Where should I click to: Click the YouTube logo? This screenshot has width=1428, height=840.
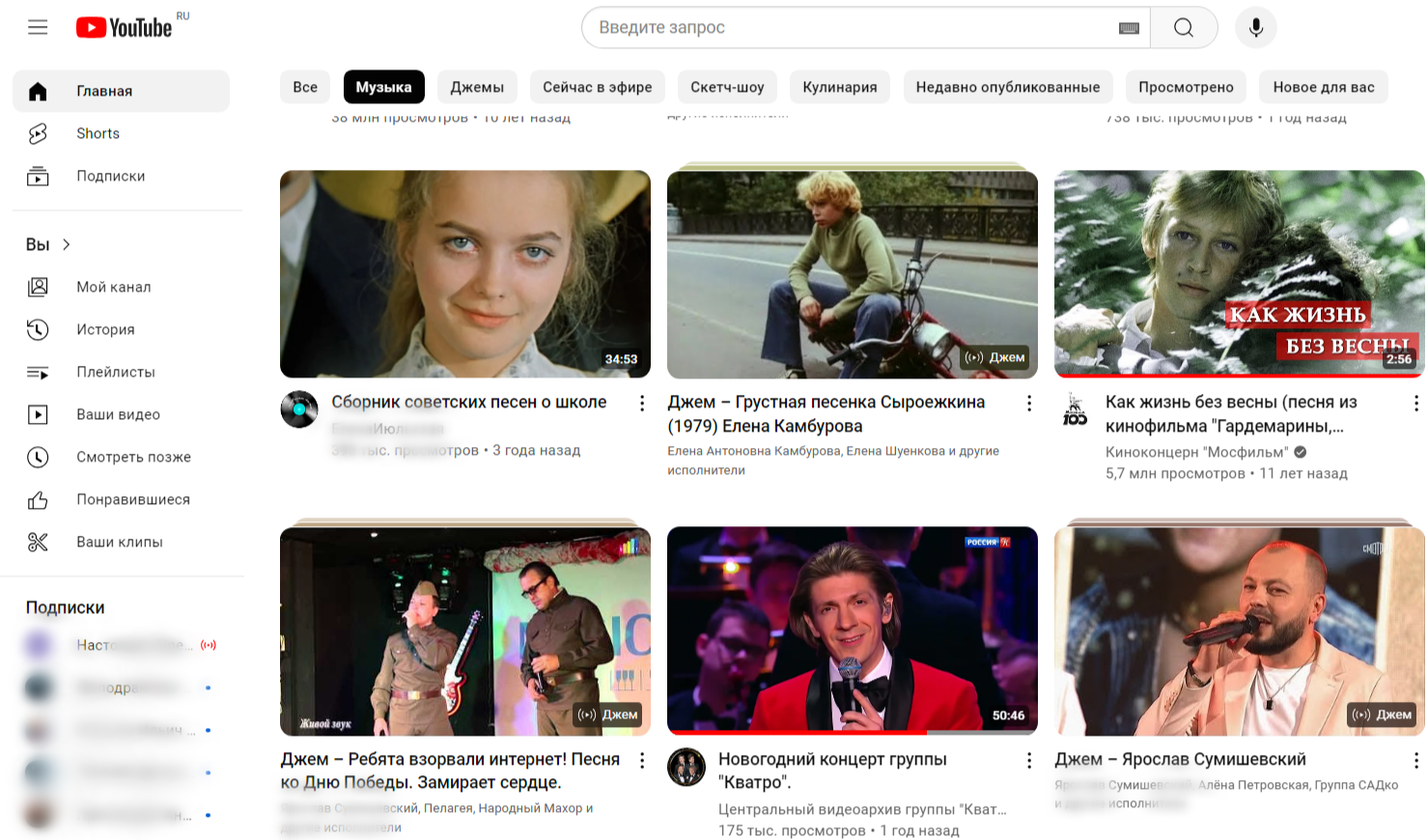[125, 27]
